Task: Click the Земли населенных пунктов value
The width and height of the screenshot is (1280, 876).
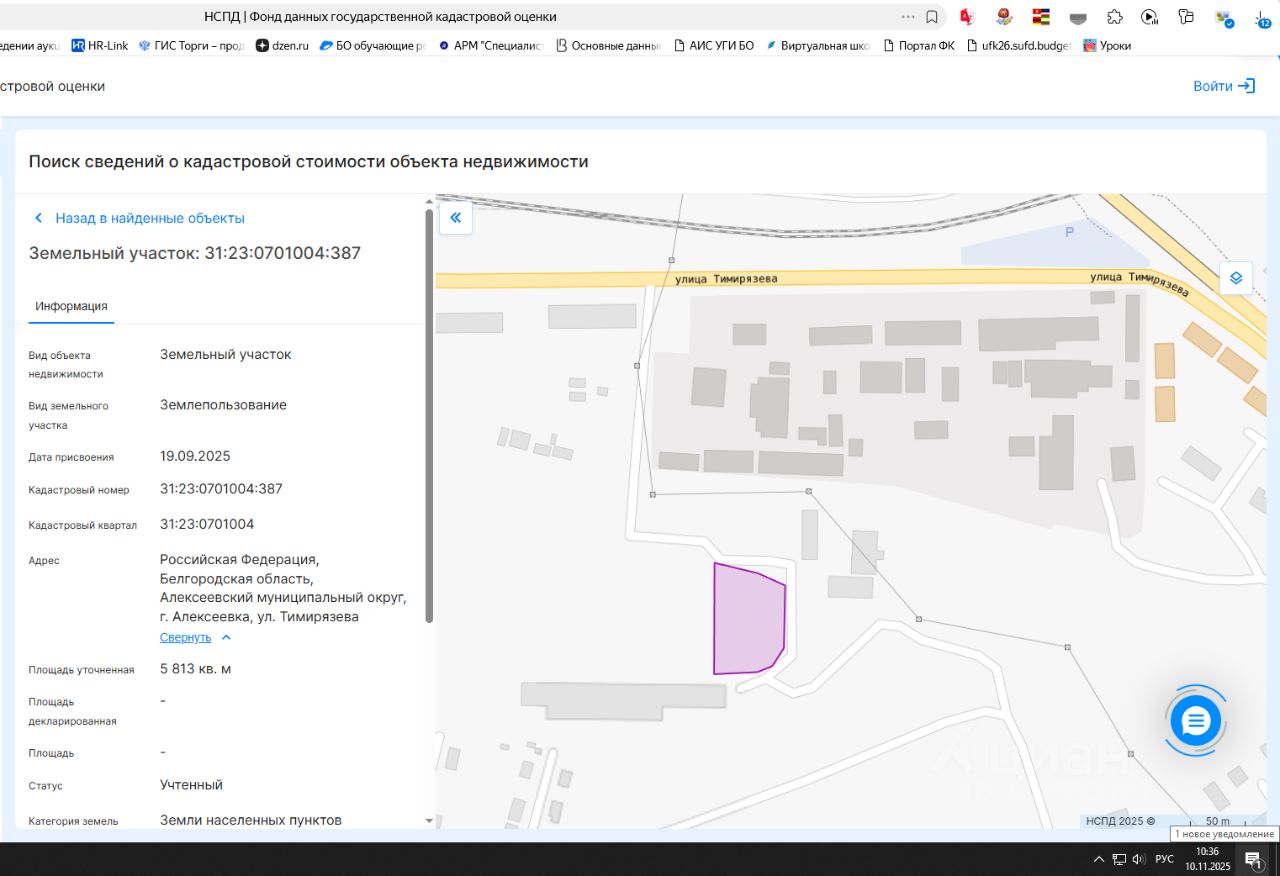Action: pyautogui.click(x=251, y=820)
